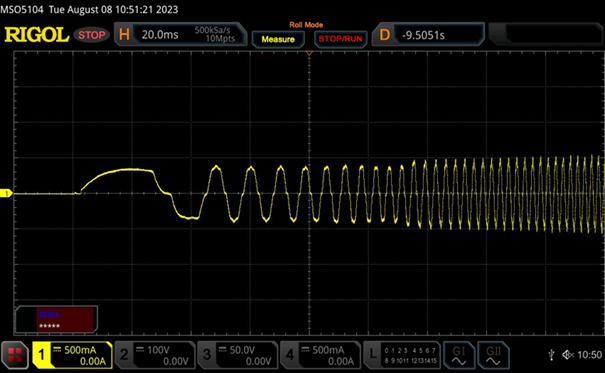Open the GII waveform generator icon
The width and height of the screenshot is (605, 373).
[493, 355]
